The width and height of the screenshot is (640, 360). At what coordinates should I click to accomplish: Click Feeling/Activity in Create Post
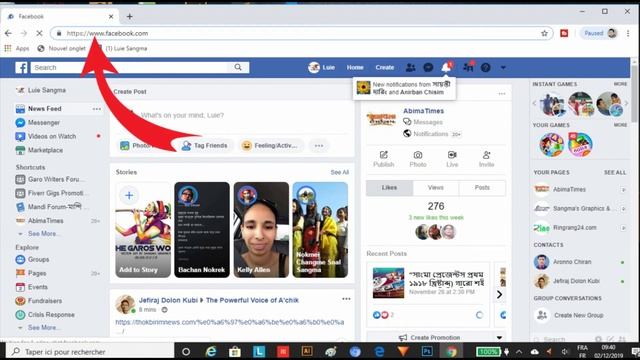[270, 146]
